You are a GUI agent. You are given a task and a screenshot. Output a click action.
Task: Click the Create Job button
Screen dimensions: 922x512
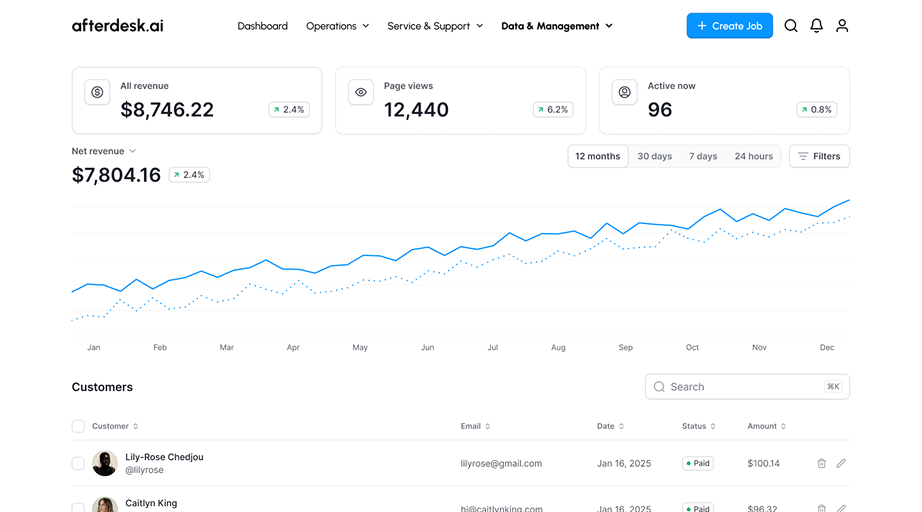click(x=730, y=26)
